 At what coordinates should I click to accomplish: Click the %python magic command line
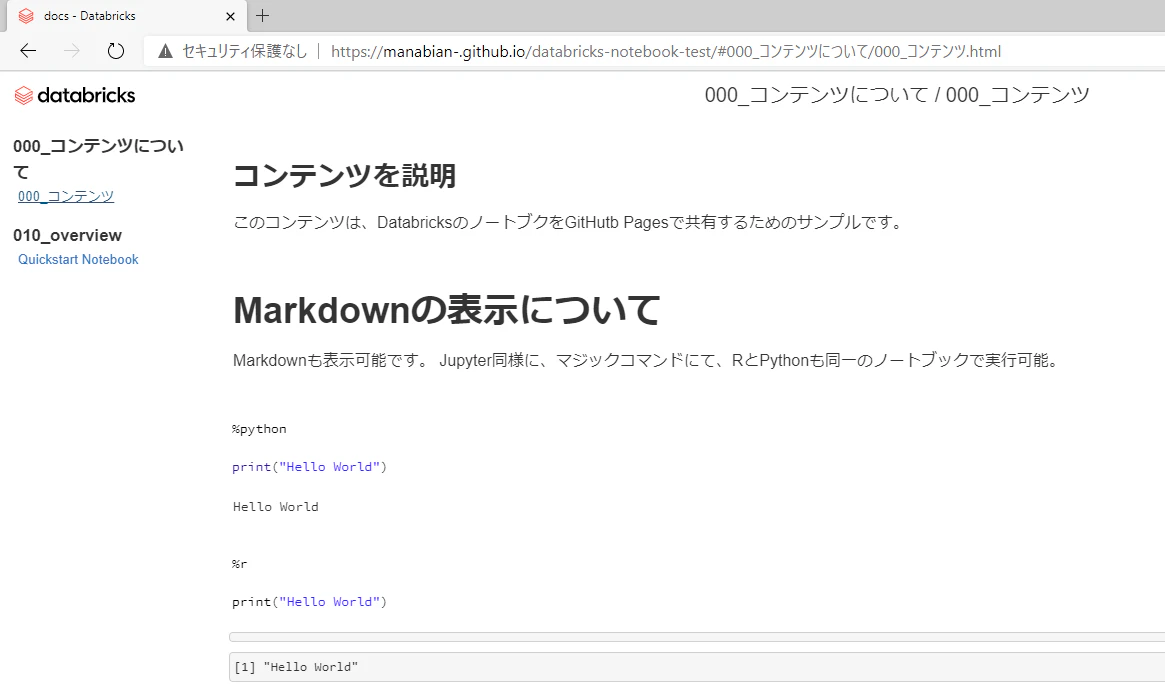pyautogui.click(x=259, y=429)
